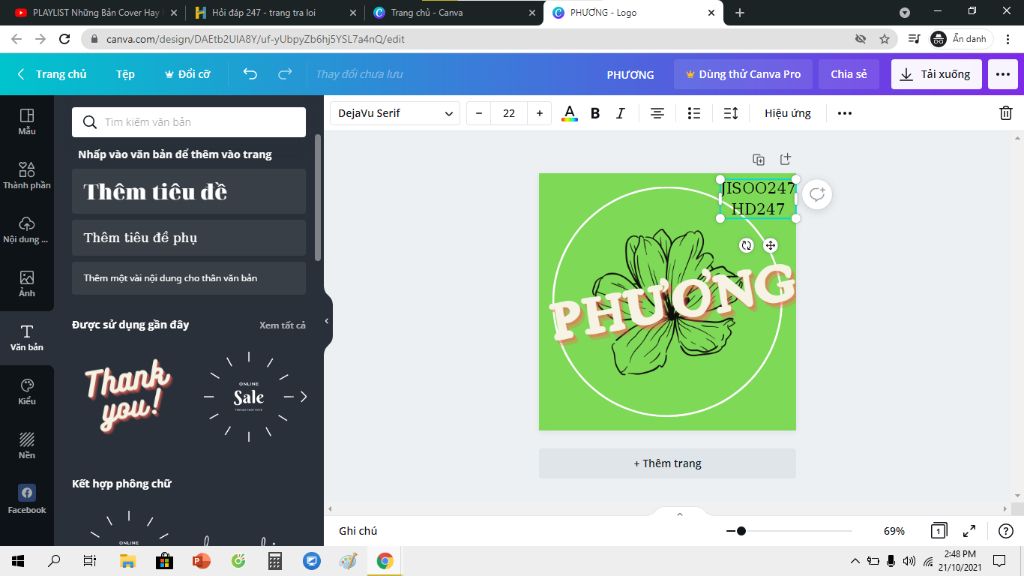1024x576 pixels.
Task: Open the Mẫu templates sidebar panel
Action: point(27,121)
